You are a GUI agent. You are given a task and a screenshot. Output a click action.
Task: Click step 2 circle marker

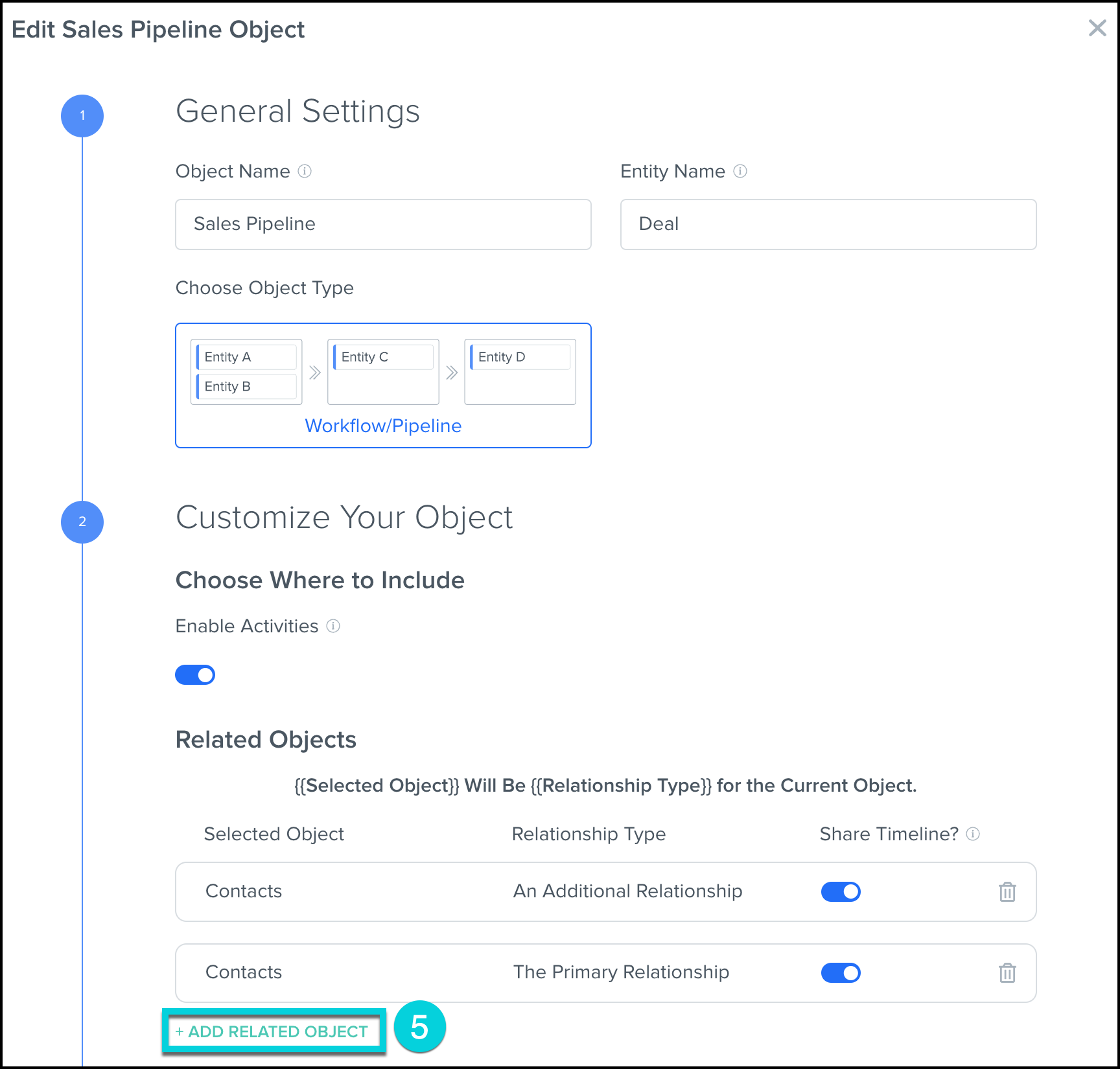82,522
